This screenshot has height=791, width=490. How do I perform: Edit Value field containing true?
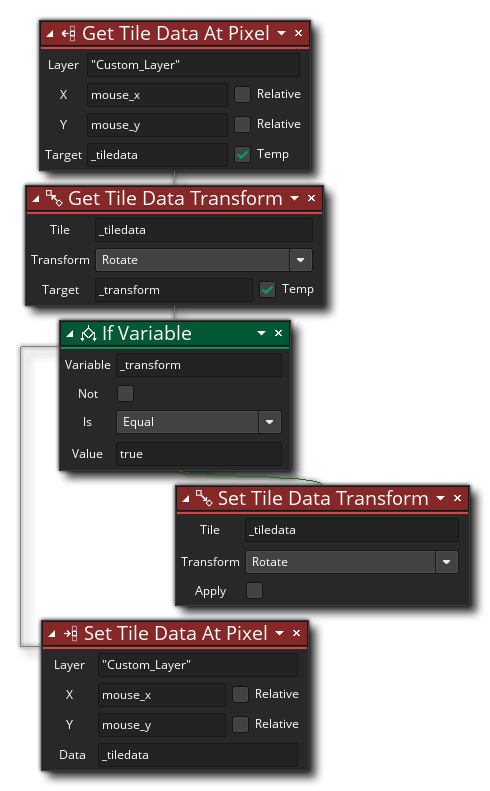click(x=199, y=454)
